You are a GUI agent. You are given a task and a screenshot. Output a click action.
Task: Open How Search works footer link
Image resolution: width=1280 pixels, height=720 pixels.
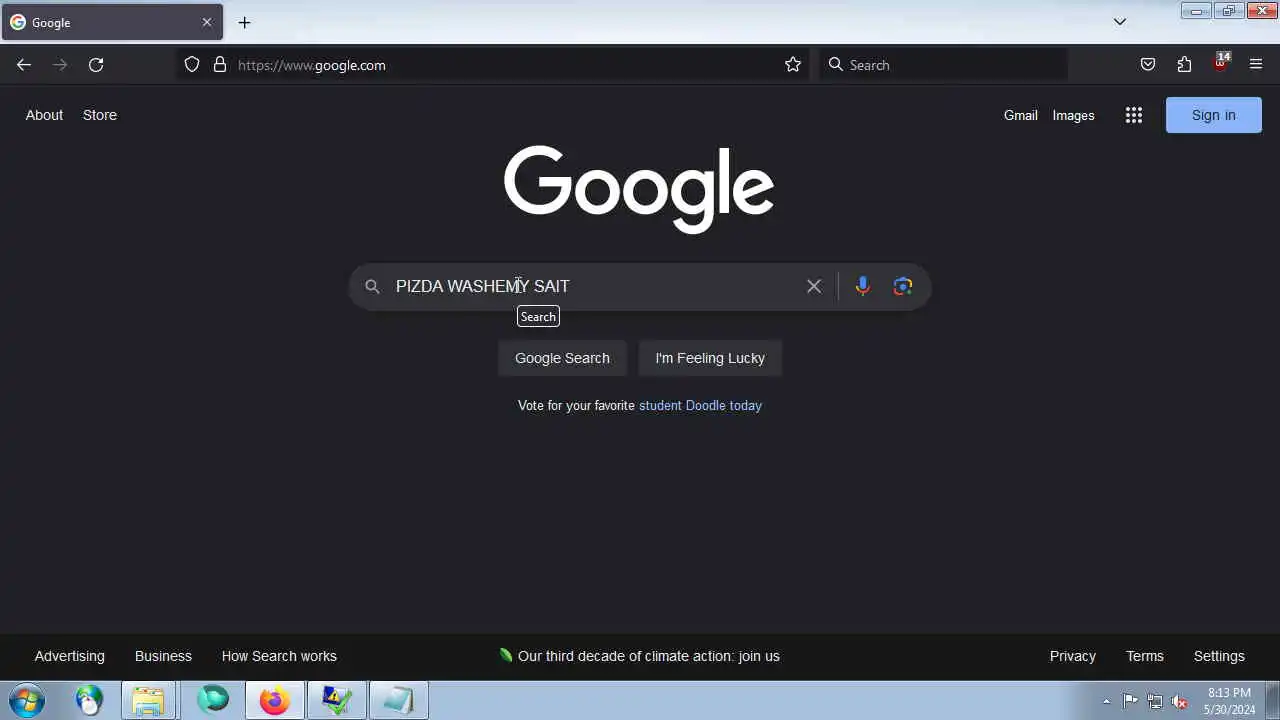279,656
